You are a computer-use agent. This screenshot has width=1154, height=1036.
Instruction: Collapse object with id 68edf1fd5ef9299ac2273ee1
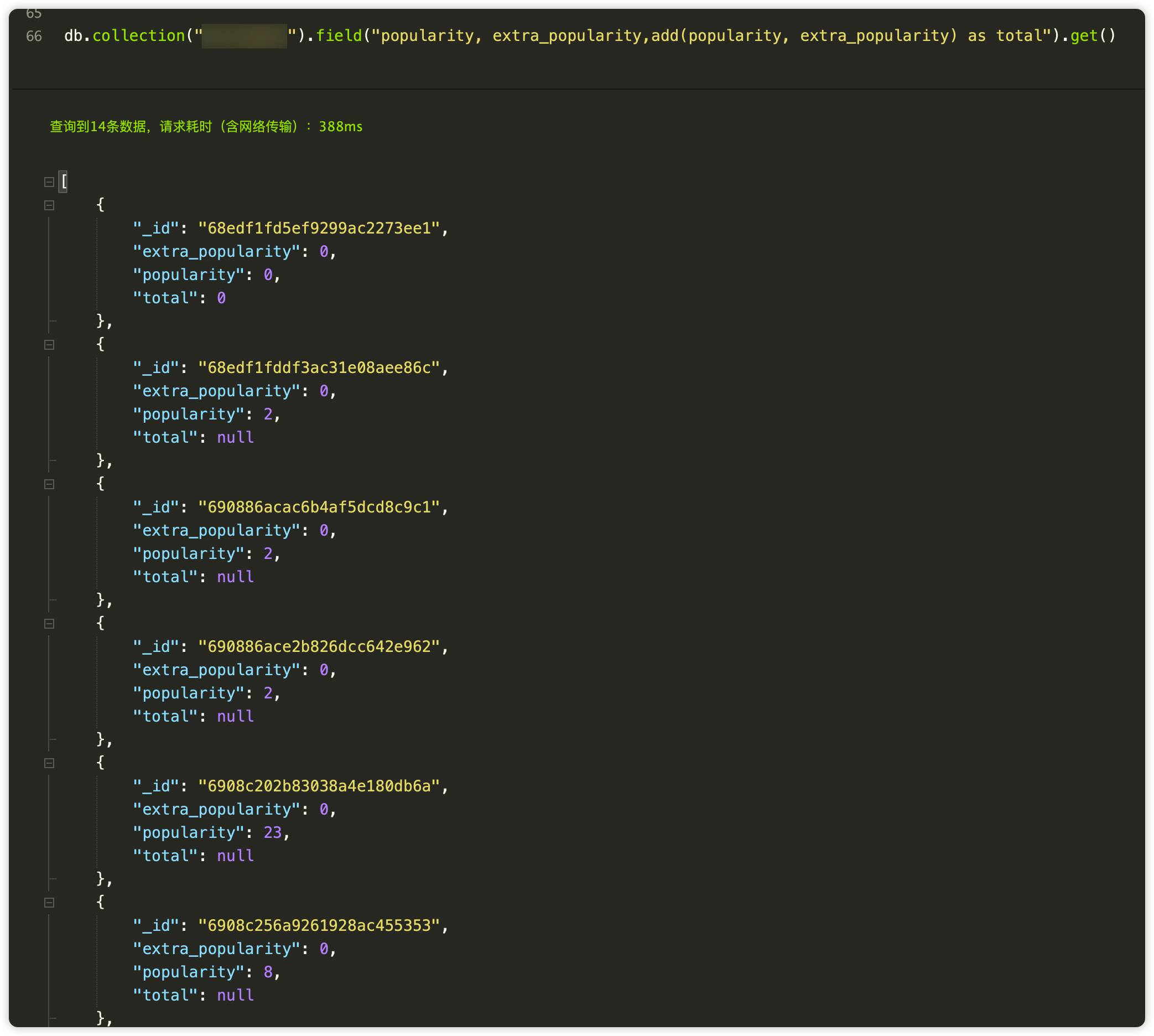pos(49,205)
